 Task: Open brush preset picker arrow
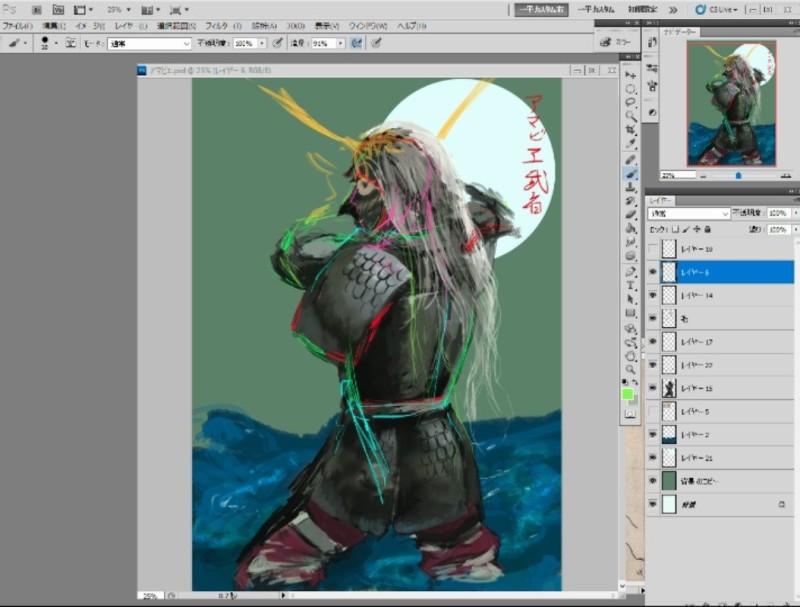tap(56, 44)
